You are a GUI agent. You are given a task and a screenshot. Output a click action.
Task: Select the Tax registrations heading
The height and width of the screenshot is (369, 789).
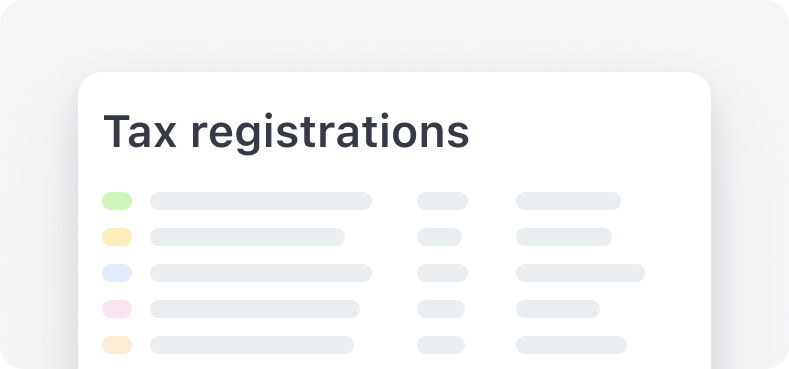click(286, 132)
